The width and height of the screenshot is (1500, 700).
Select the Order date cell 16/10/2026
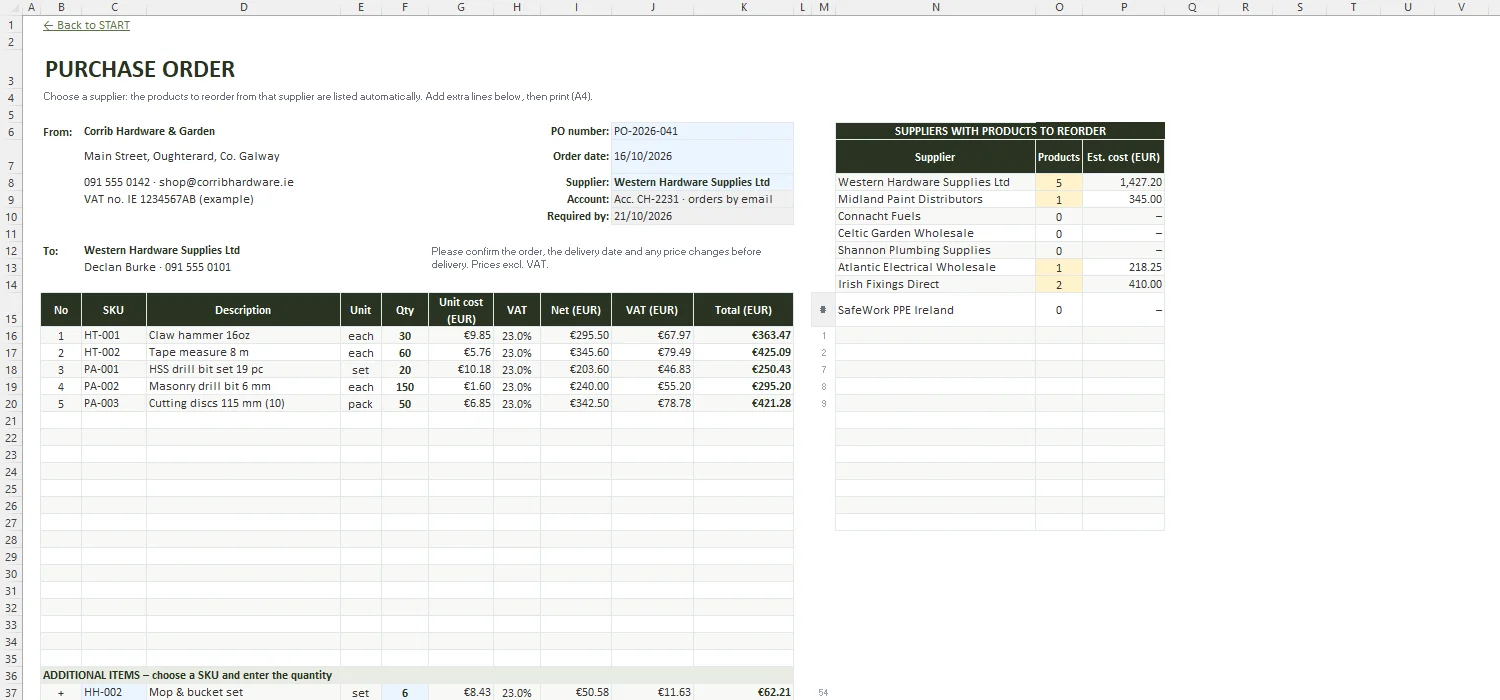[702, 156]
